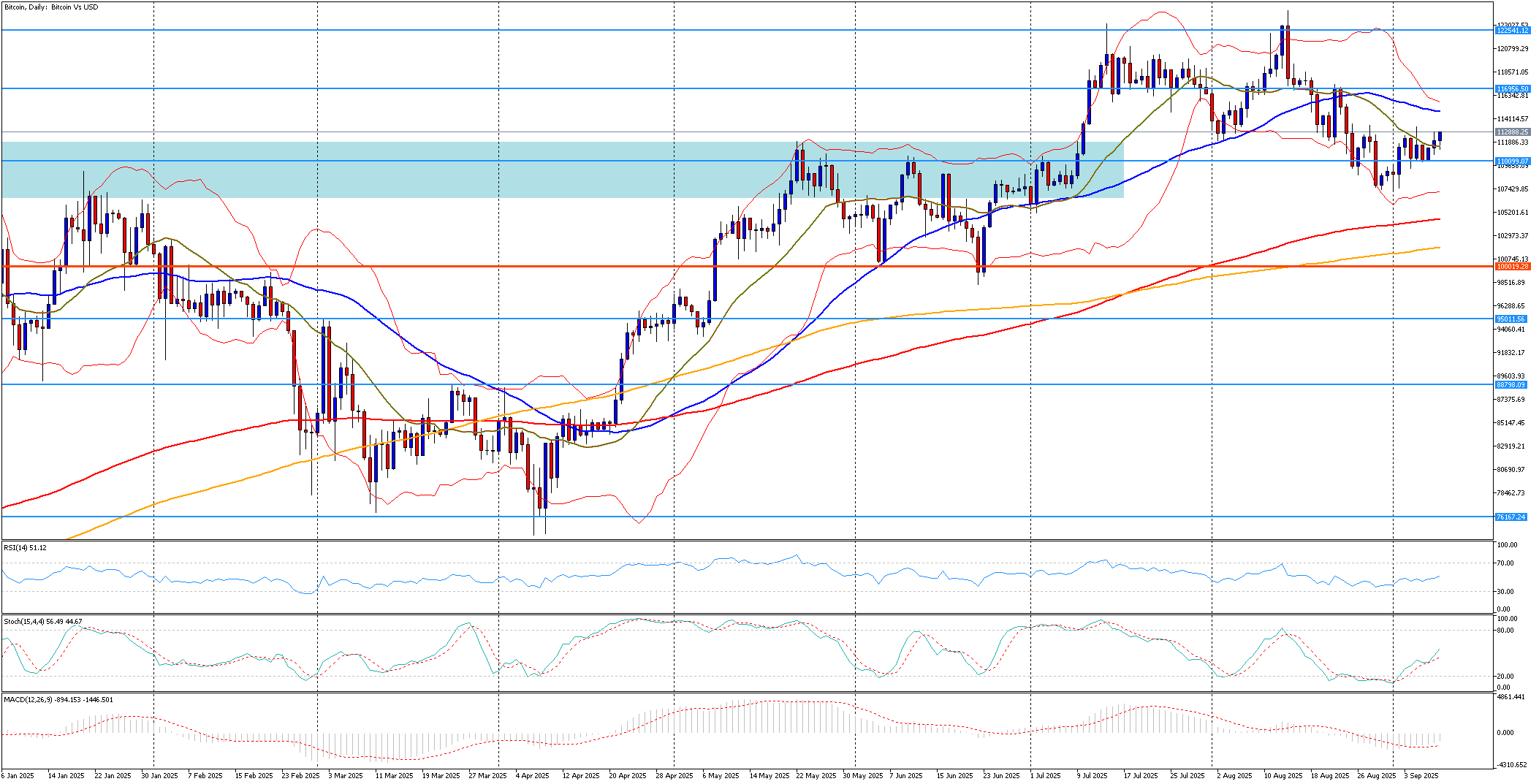
Task: Select the 76167.24 support price tag
Action: point(1512,517)
